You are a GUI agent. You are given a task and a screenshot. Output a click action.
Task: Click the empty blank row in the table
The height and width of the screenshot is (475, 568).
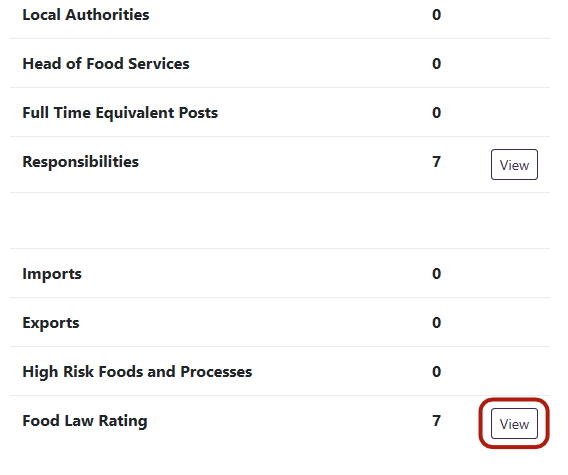(280, 220)
